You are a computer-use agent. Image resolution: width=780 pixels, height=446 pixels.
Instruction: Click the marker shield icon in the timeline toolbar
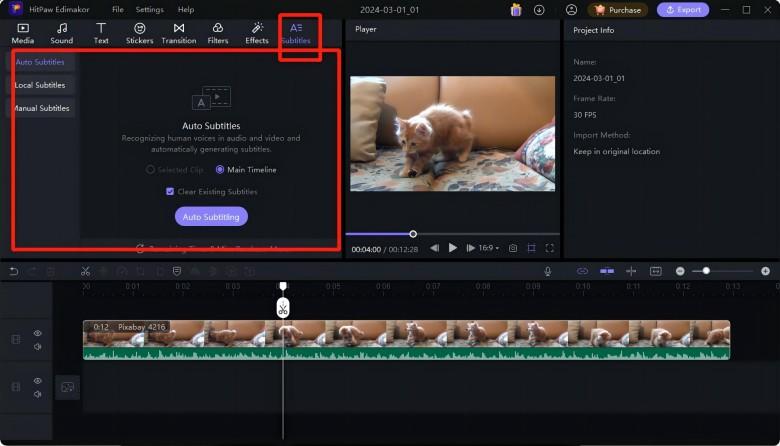[177, 271]
